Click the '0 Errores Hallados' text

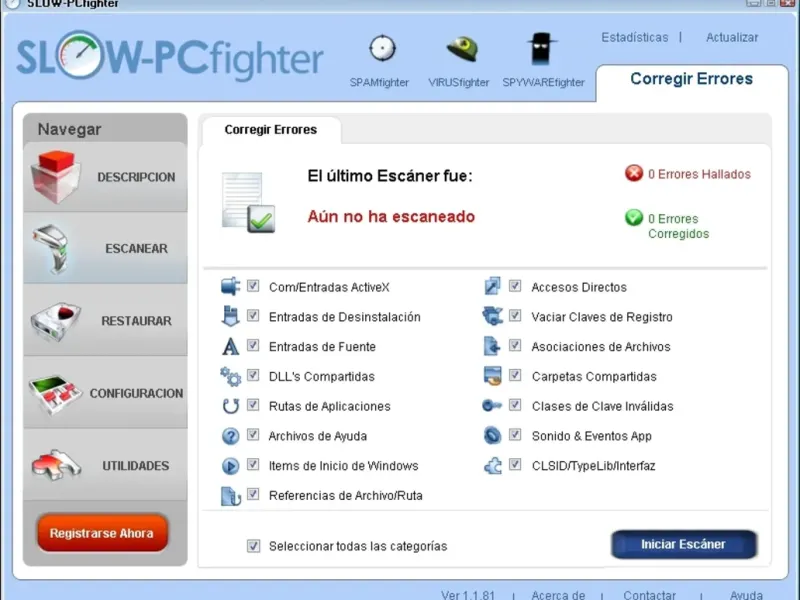click(x=699, y=174)
